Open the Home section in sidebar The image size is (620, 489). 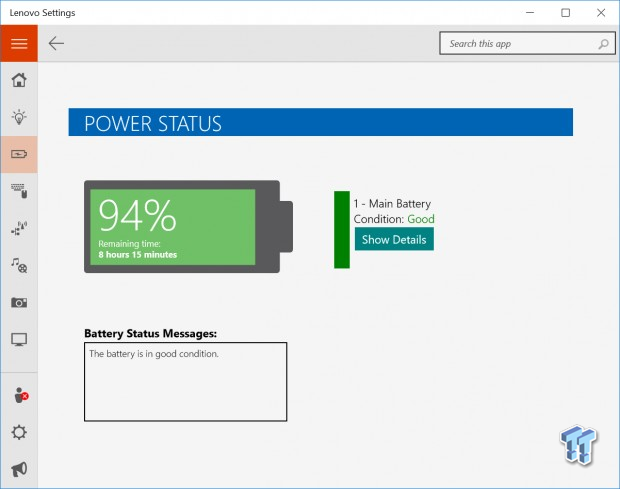19,80
